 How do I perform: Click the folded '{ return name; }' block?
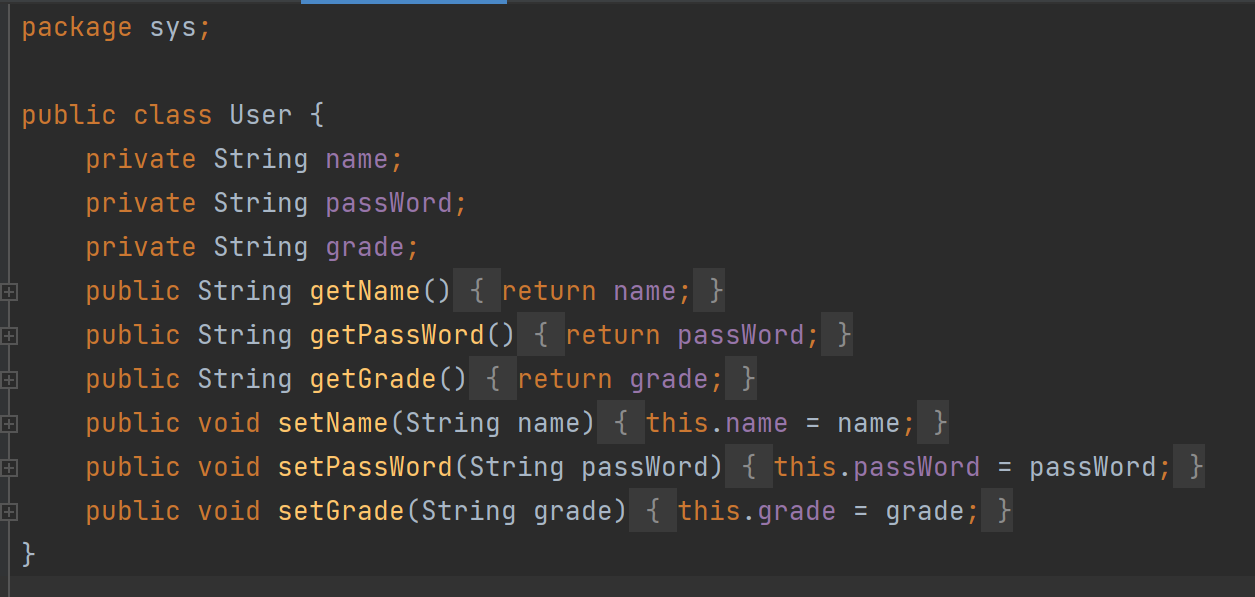pos(596,291)
